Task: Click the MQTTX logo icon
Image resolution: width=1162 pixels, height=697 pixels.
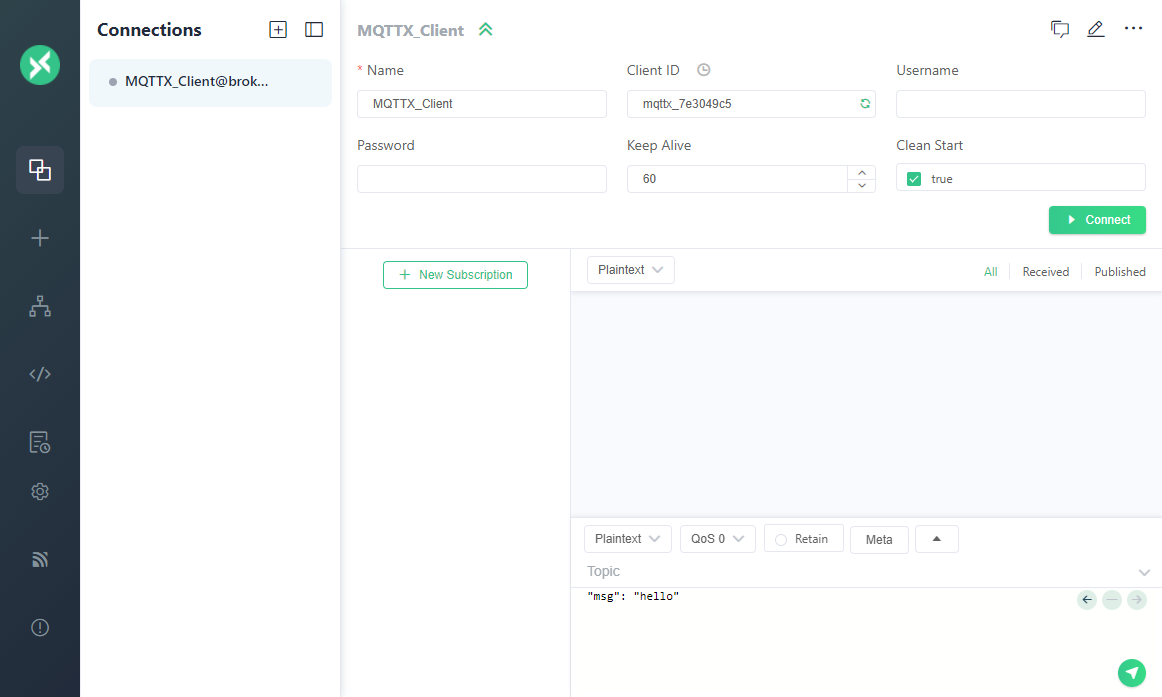Action: point(40,65)
